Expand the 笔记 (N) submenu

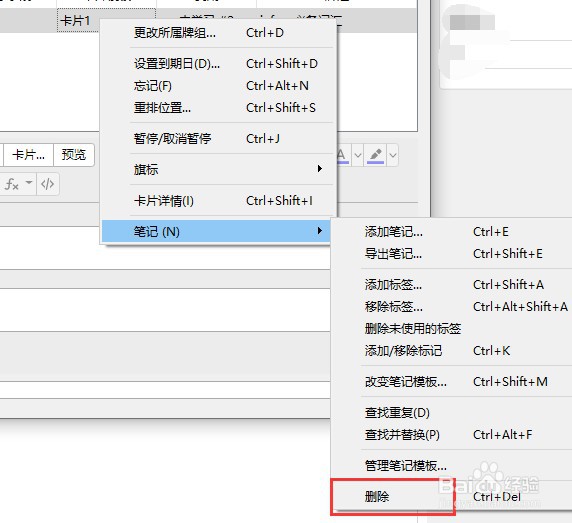(x=216, y=232)
